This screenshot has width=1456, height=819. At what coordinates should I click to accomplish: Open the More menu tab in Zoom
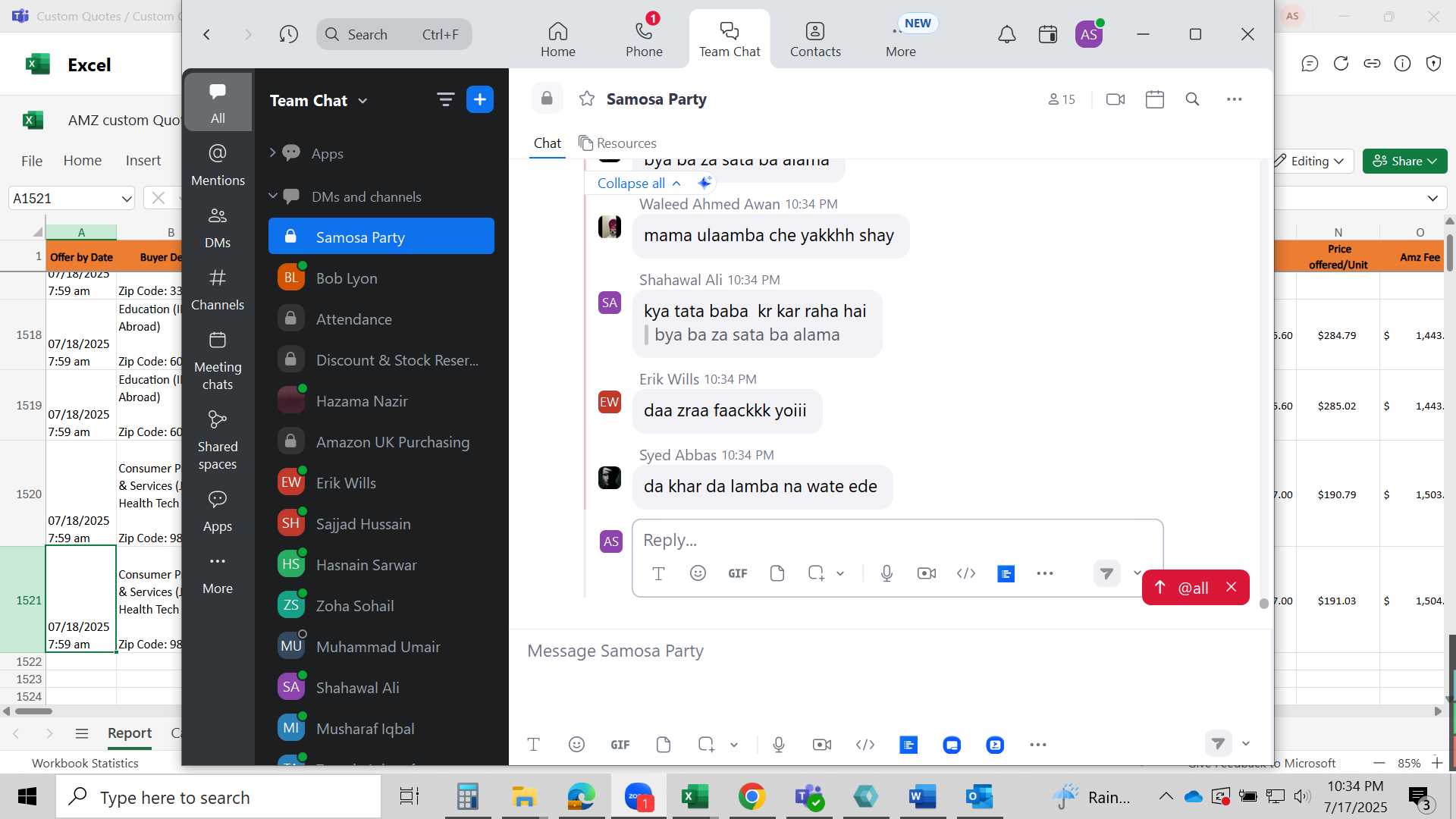click(901, 39)
